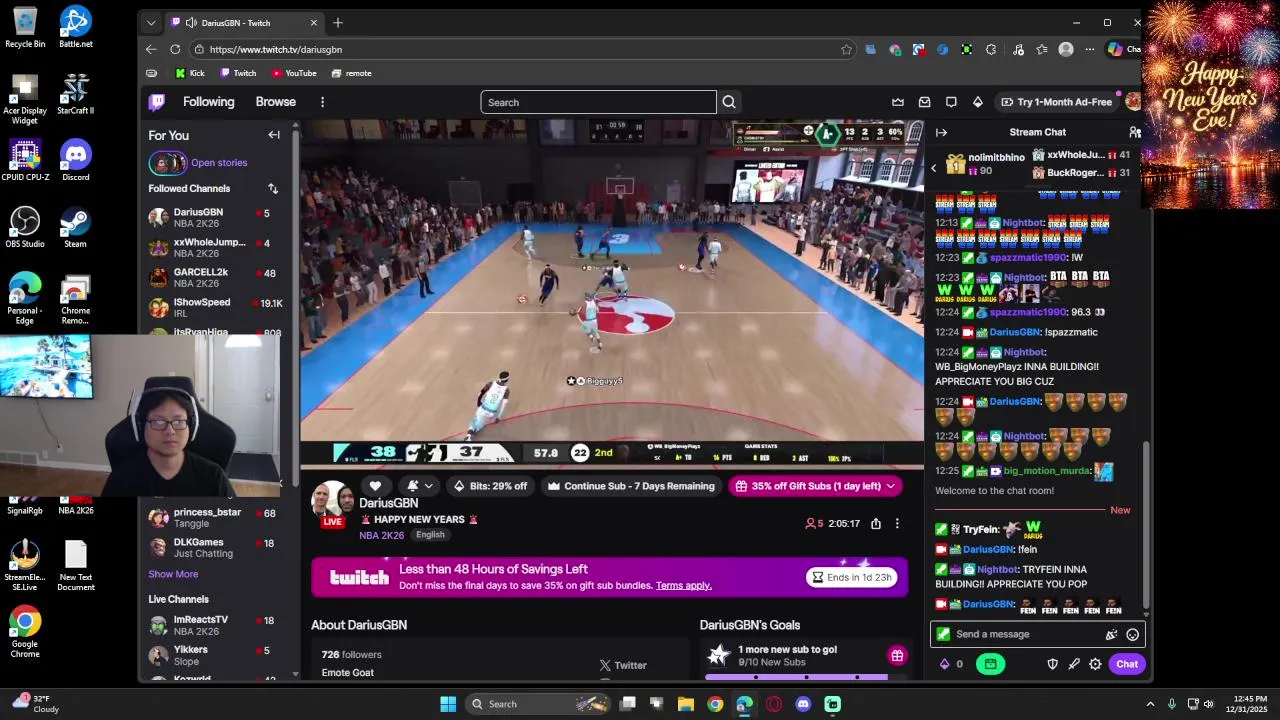Bookmark this page with the star icon
The image size is (1280, 720).
pos(846,49)
